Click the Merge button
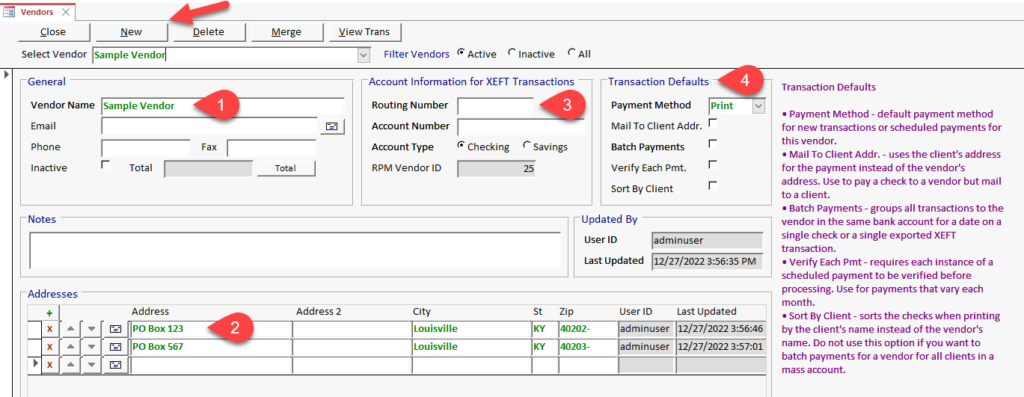This screenshot has width=1024, height=397. (286, 31)
